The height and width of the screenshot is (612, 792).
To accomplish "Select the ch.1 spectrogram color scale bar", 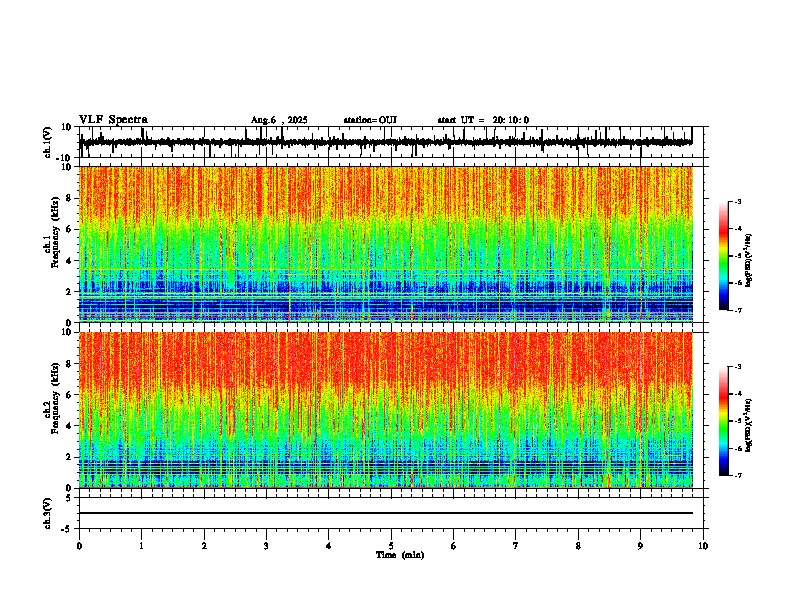I will (x=723, y=256).
